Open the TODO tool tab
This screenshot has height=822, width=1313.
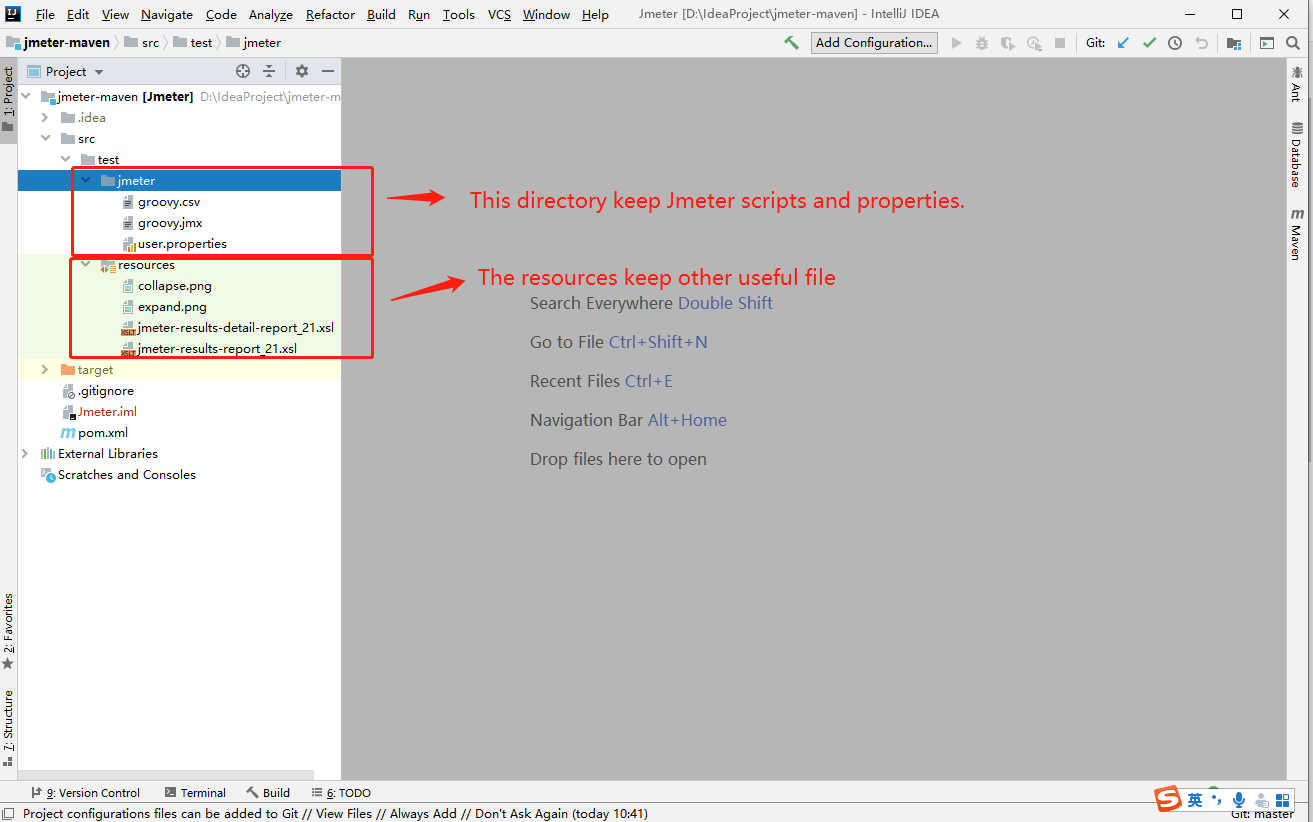341,793
